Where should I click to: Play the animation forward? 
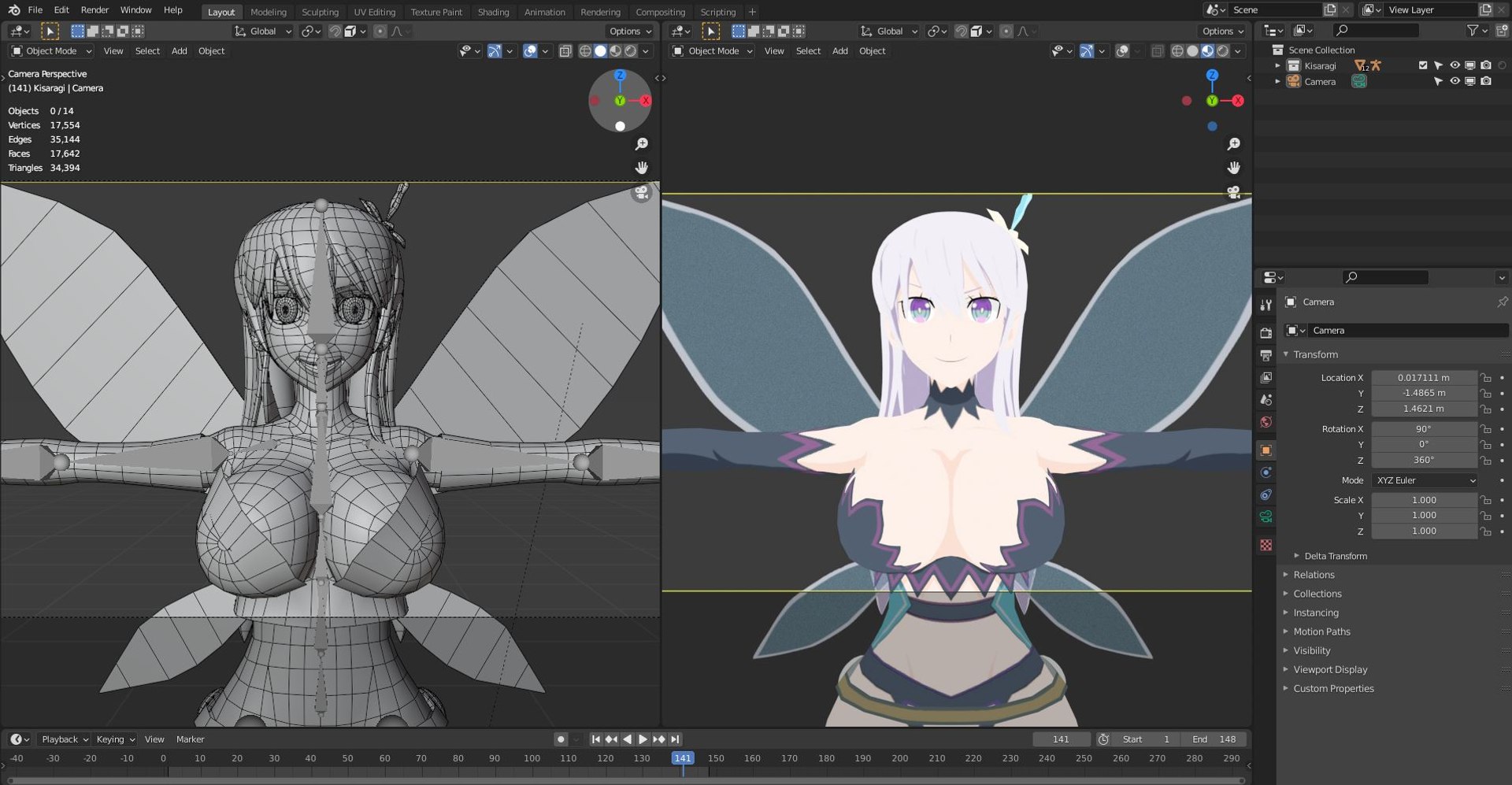tap(643, 739)
